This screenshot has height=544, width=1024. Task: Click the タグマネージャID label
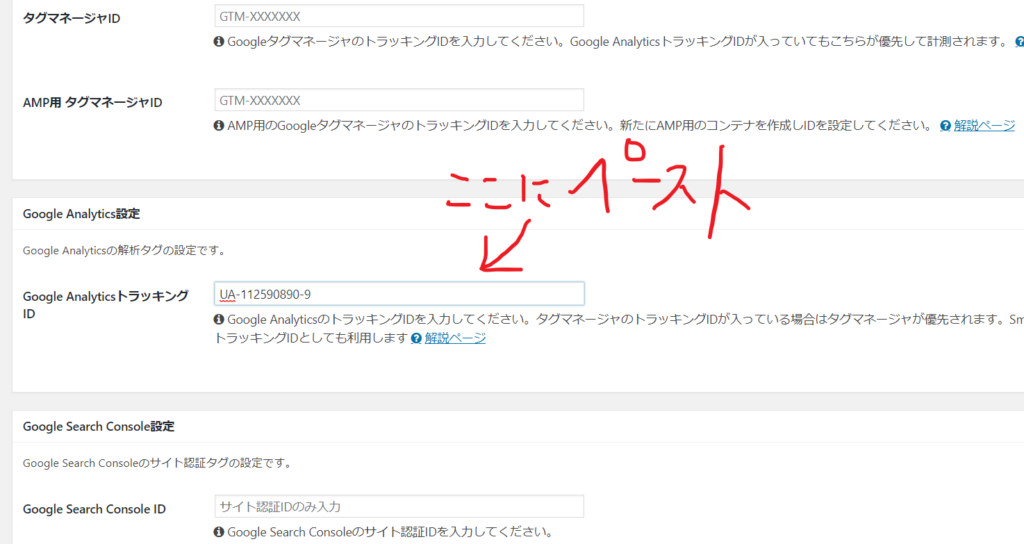point(71,18)
